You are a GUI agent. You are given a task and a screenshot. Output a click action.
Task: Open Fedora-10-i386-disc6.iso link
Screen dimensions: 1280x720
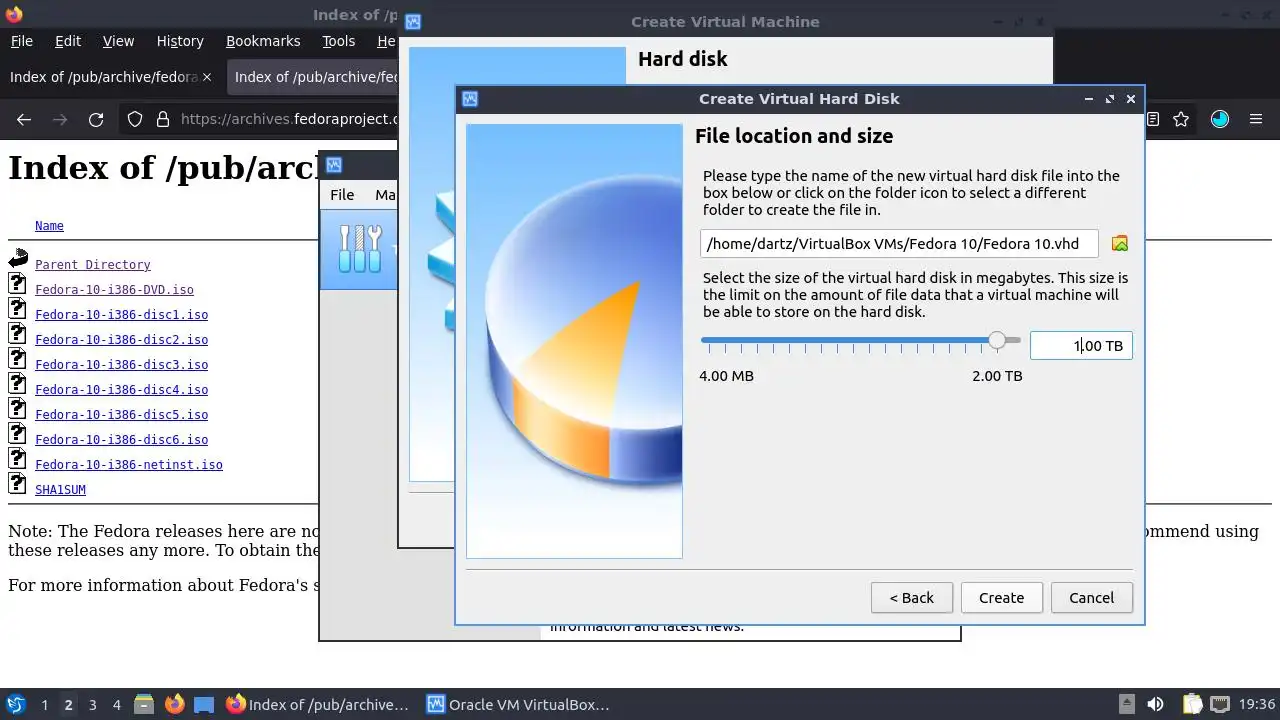point(121,440)
